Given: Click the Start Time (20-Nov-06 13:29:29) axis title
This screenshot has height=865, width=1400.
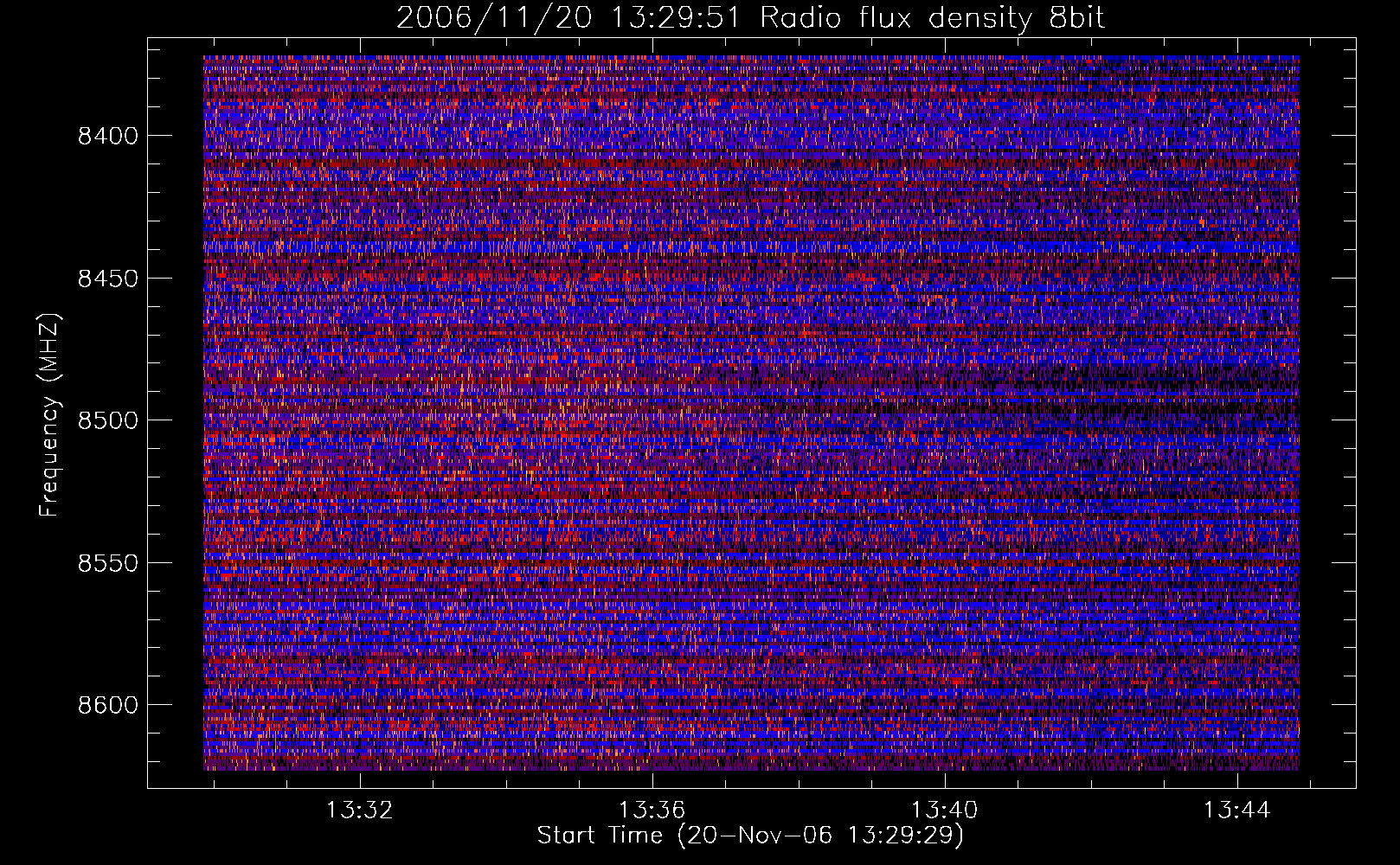Looking at the screenshot, I should pyautogui.click(x=751, y=836).
